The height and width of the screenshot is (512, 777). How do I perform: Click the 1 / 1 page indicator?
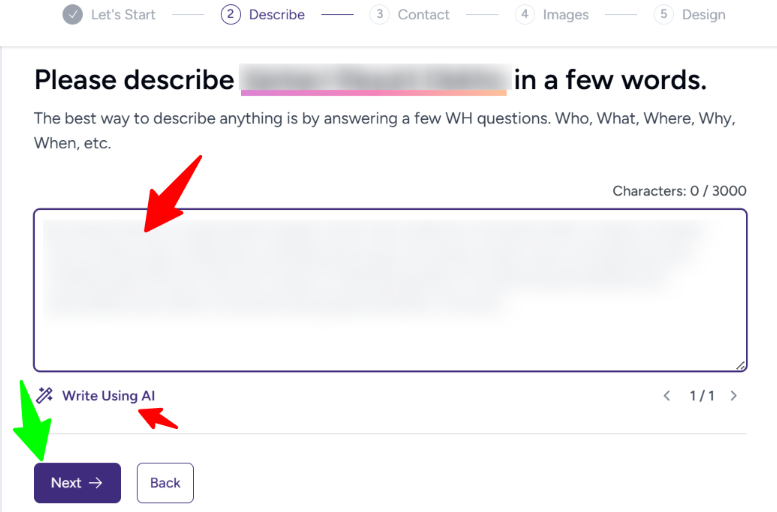tap(701, 396)
